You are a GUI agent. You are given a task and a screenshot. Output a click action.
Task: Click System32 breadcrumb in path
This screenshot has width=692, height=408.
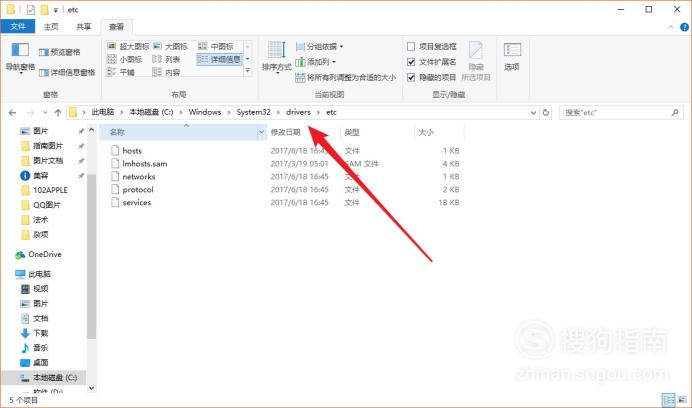click(253, 112)
